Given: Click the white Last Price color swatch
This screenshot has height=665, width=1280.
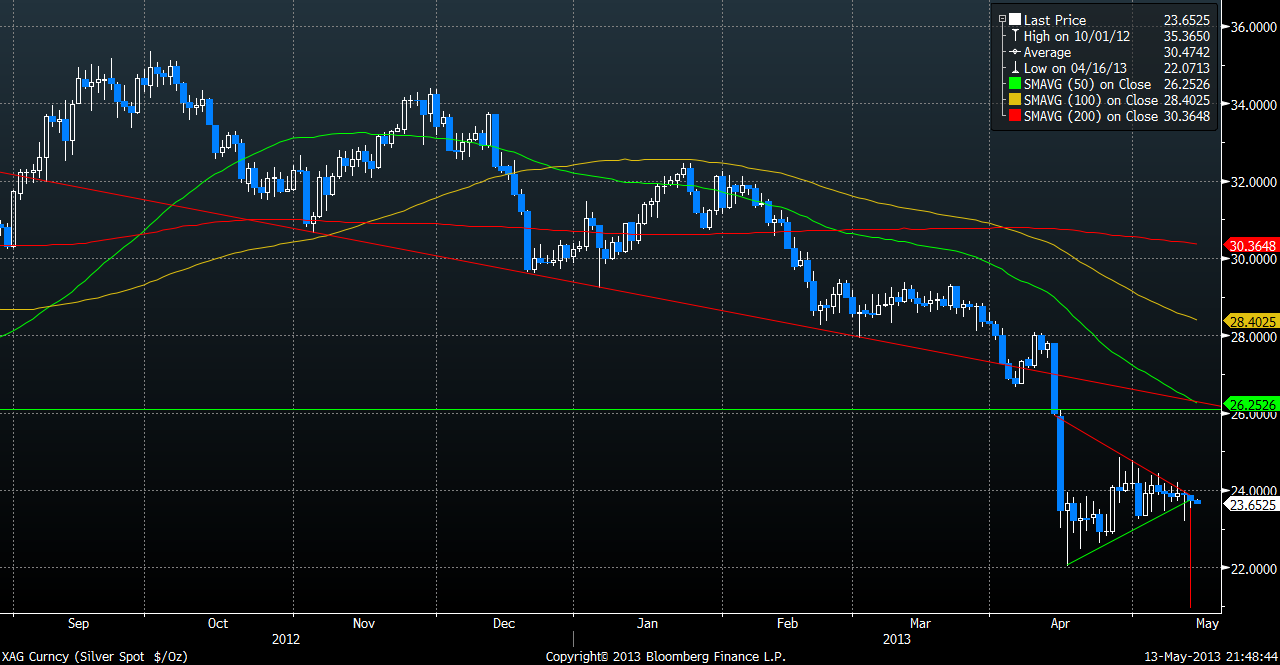Looking at the screenshot, I should (1014, 20).
